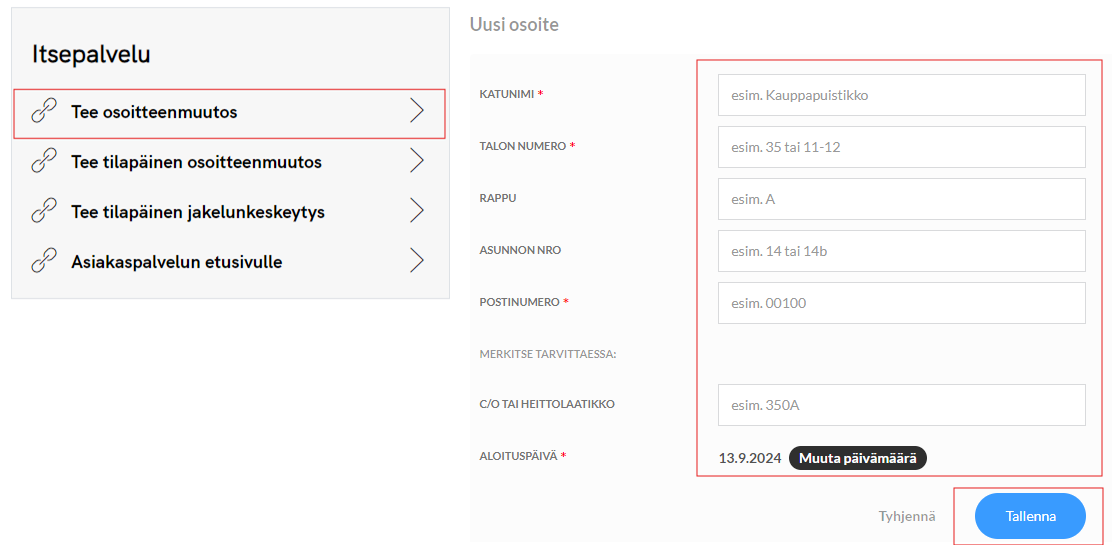The width and height of the screenshot is (1112, 554).
Task: Click link icon beside Tee tilapäinen jakelunkeskeytys
Action: pos(44,211)
